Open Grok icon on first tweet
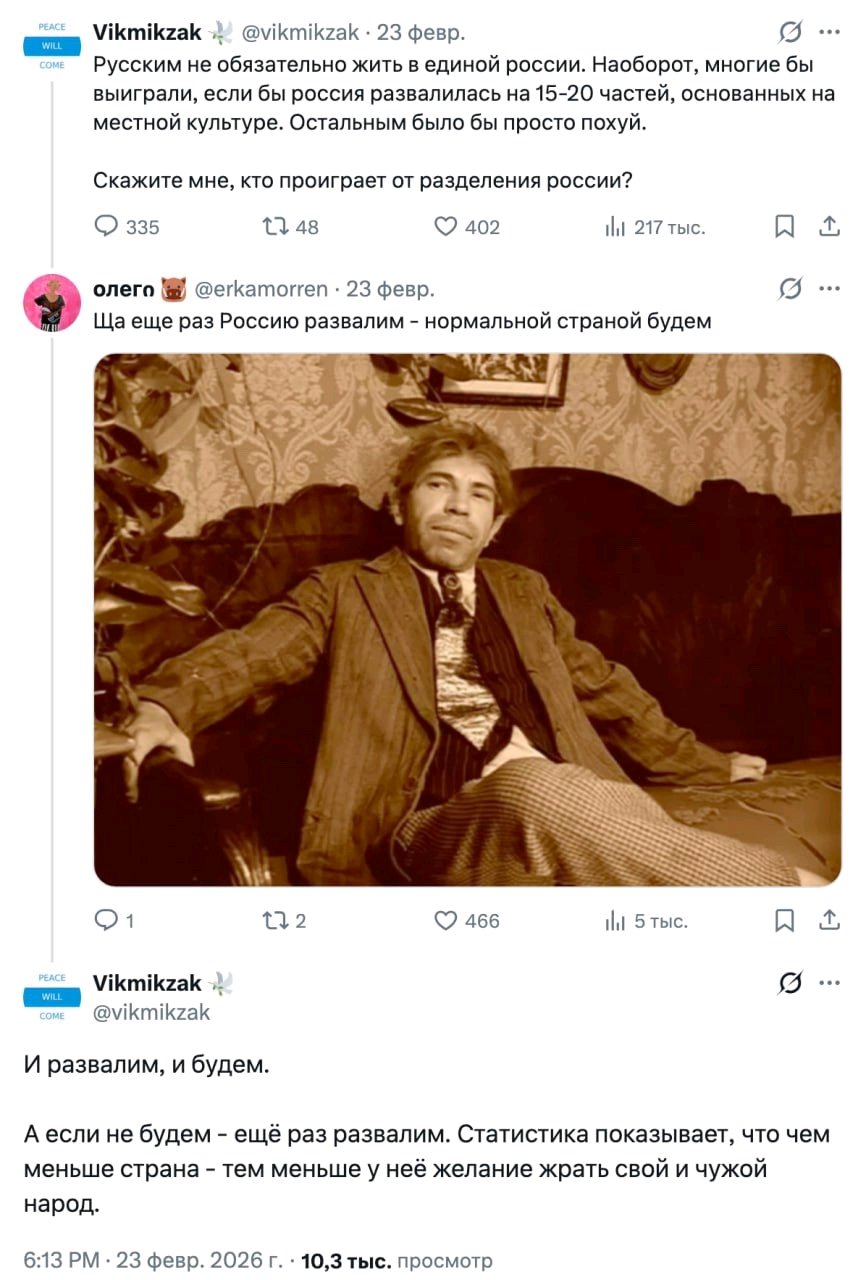The height and width of the screenshot is (1280, 866). click(x=790, y=33)
